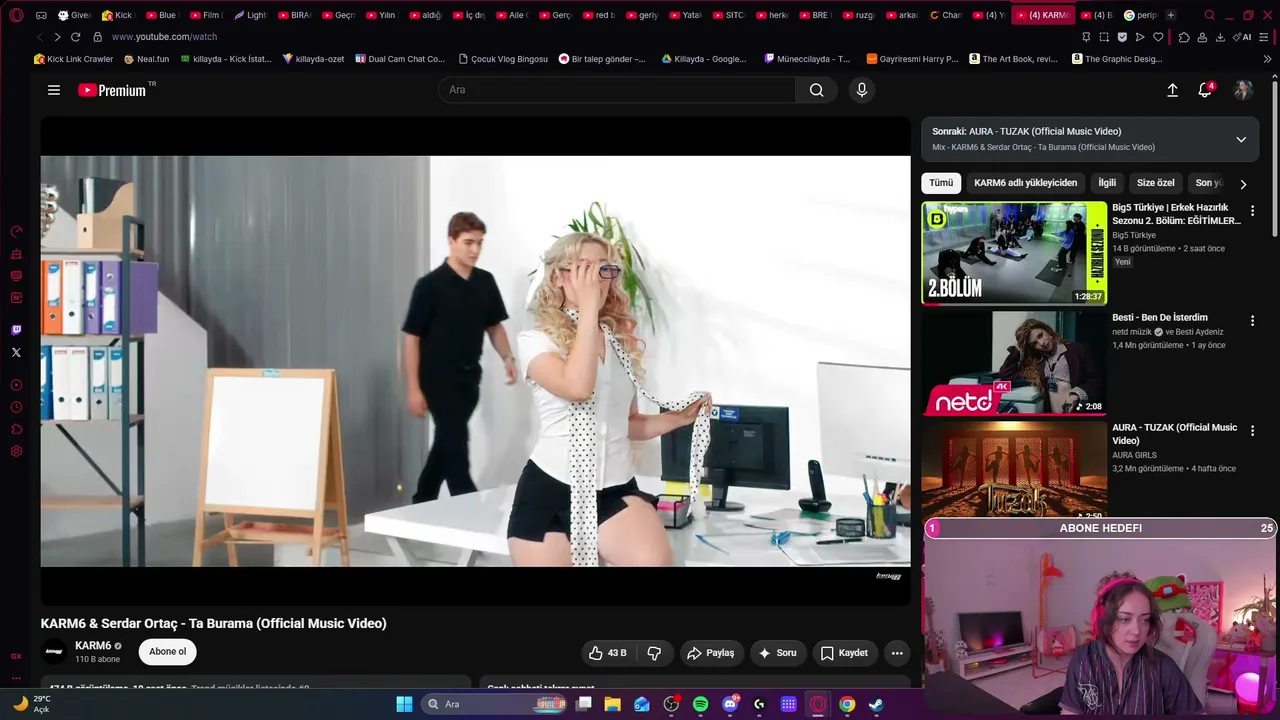Open more actions for the video
1280x720 pixels.
click(x=897, y=653)
